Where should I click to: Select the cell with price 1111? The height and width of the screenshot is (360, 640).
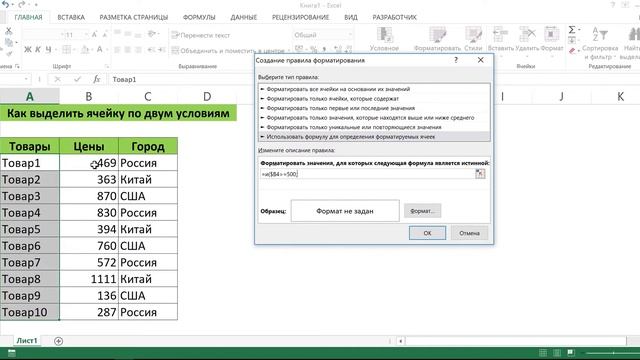(89, 279)
